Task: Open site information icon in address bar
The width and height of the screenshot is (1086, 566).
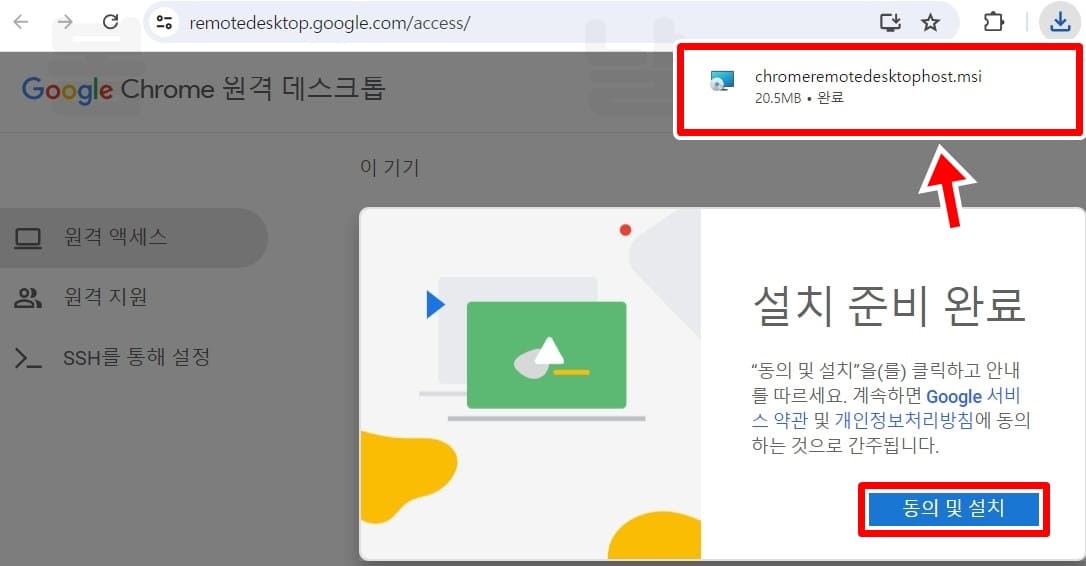Action: pyautogui.click(x=164, y=22)
